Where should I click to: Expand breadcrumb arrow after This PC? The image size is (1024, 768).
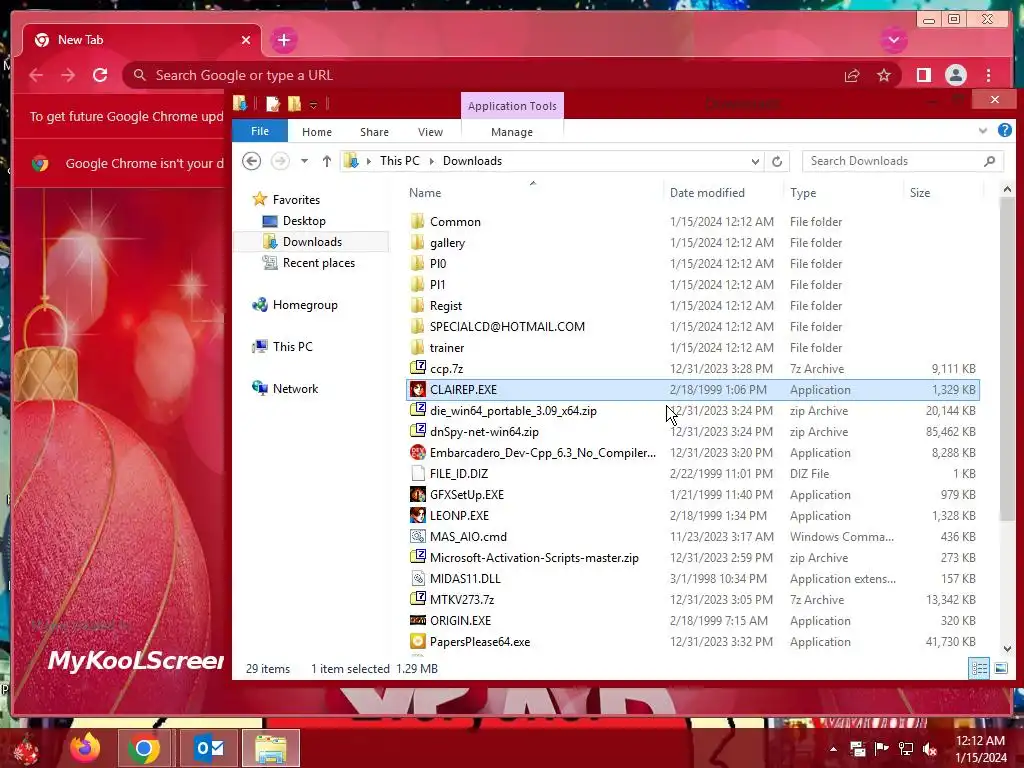click(x=432, y=161)
